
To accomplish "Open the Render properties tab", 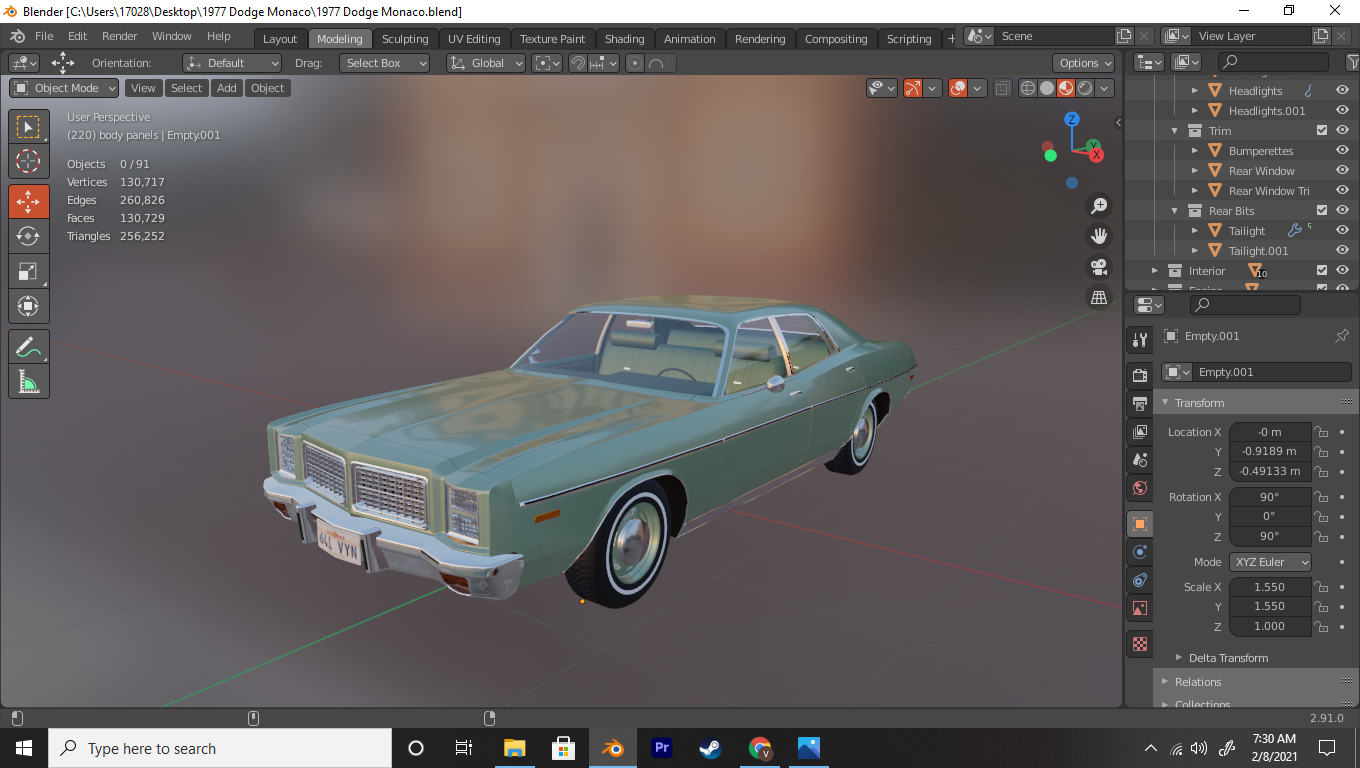I will (1139, 375).
